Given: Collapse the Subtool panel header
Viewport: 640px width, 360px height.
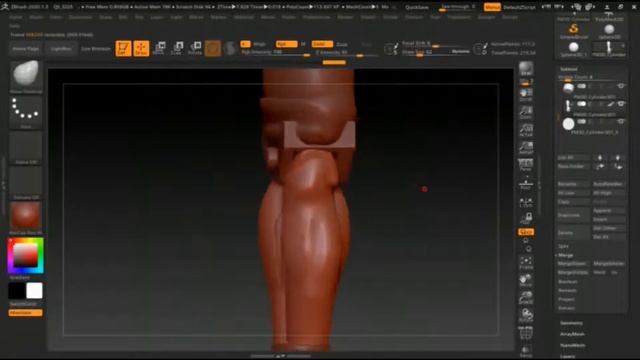Looking at the screenshot, I should [569, 69].
